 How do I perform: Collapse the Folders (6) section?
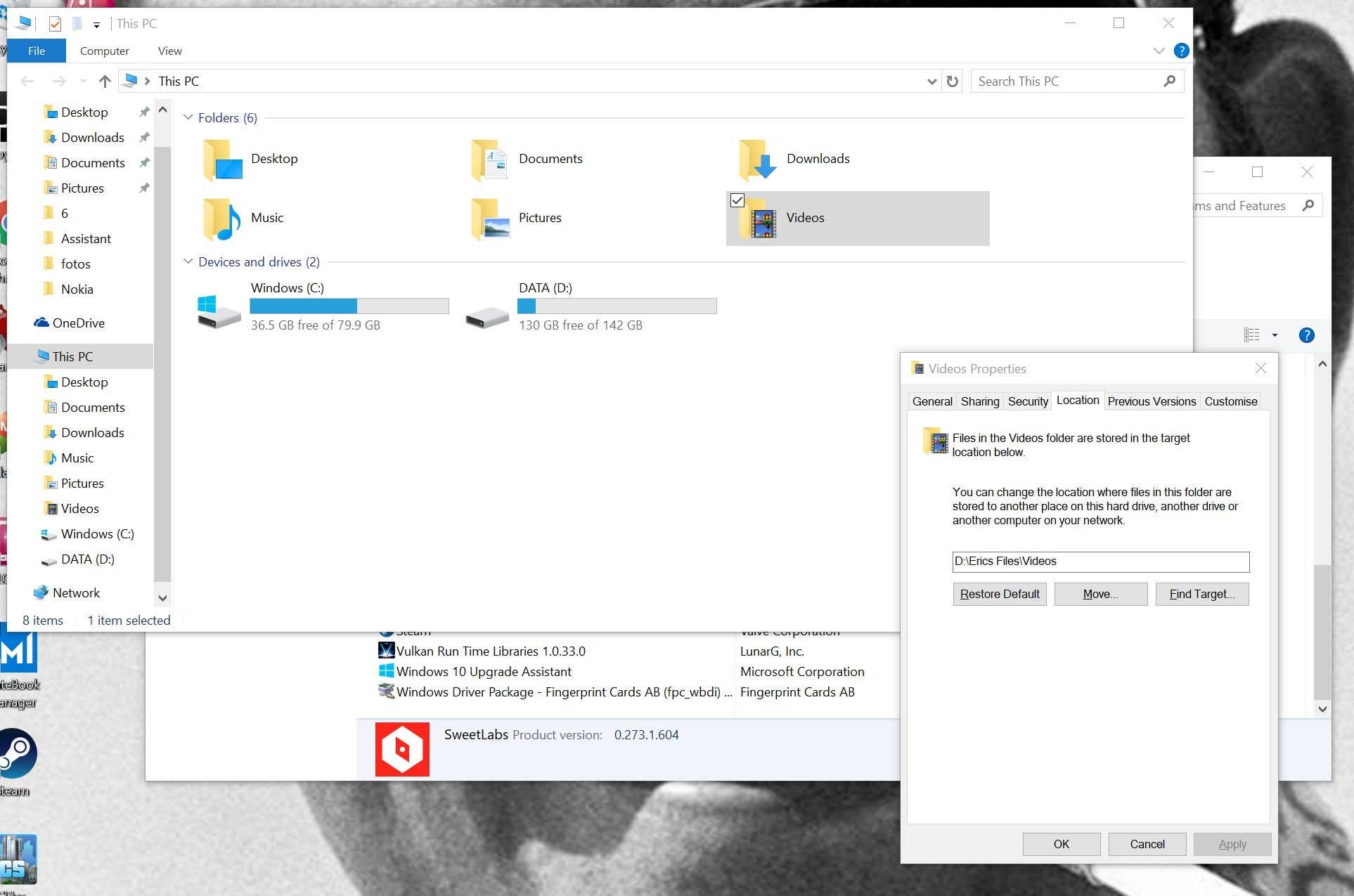tap(188, 117)
